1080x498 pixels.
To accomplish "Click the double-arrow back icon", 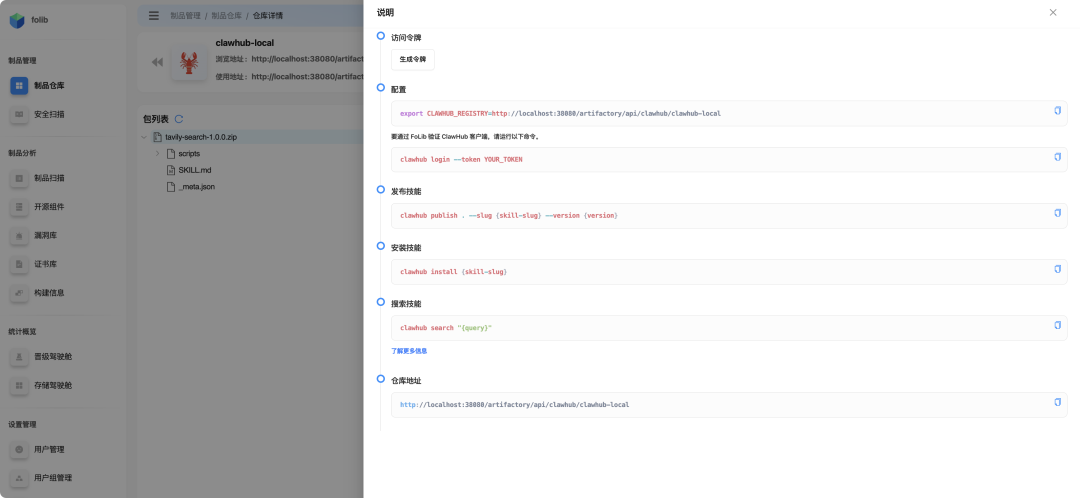I will (157, 62).
